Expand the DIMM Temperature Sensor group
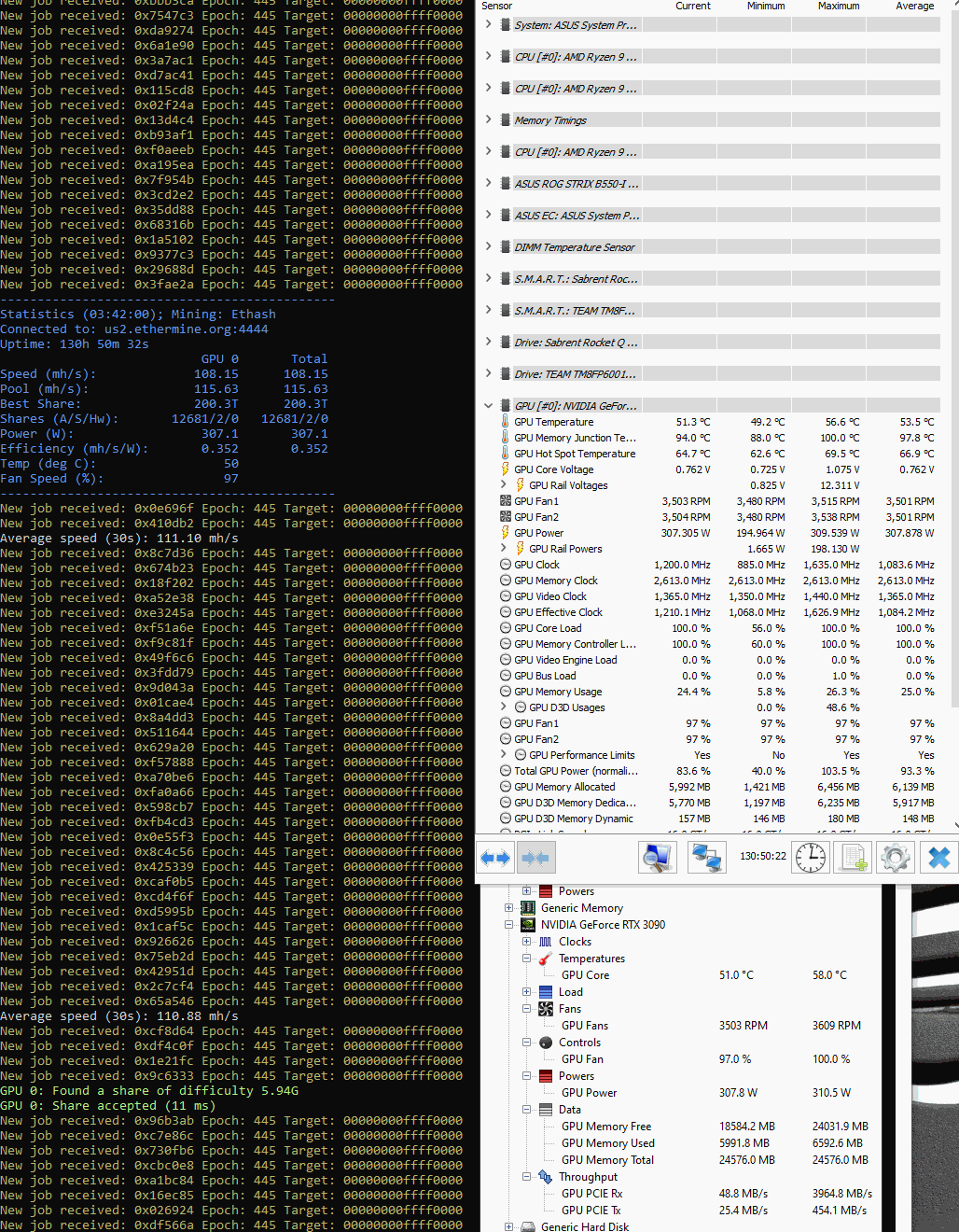Screen dimensions: 959x1232 tap(489, 246)
